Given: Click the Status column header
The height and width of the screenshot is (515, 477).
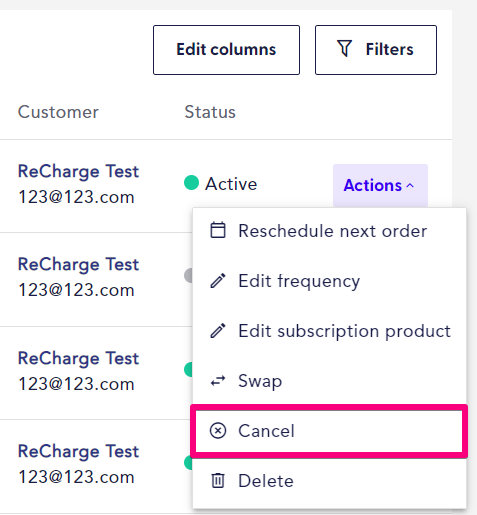Looking at the screenshot, I should coord(210,112).
